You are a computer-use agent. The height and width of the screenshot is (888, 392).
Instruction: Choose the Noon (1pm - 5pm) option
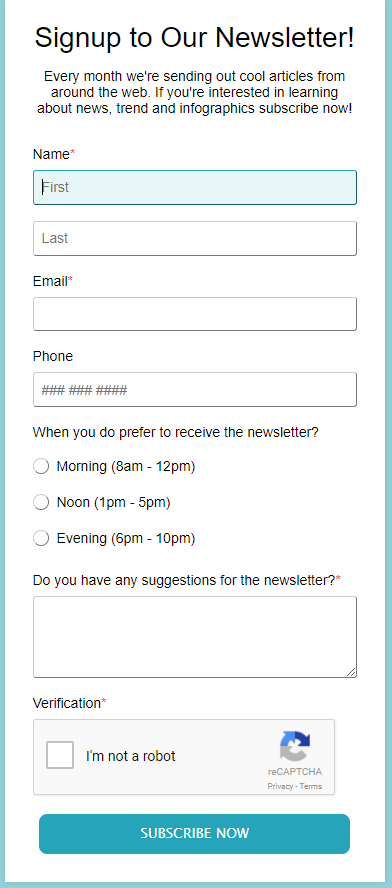41,502
